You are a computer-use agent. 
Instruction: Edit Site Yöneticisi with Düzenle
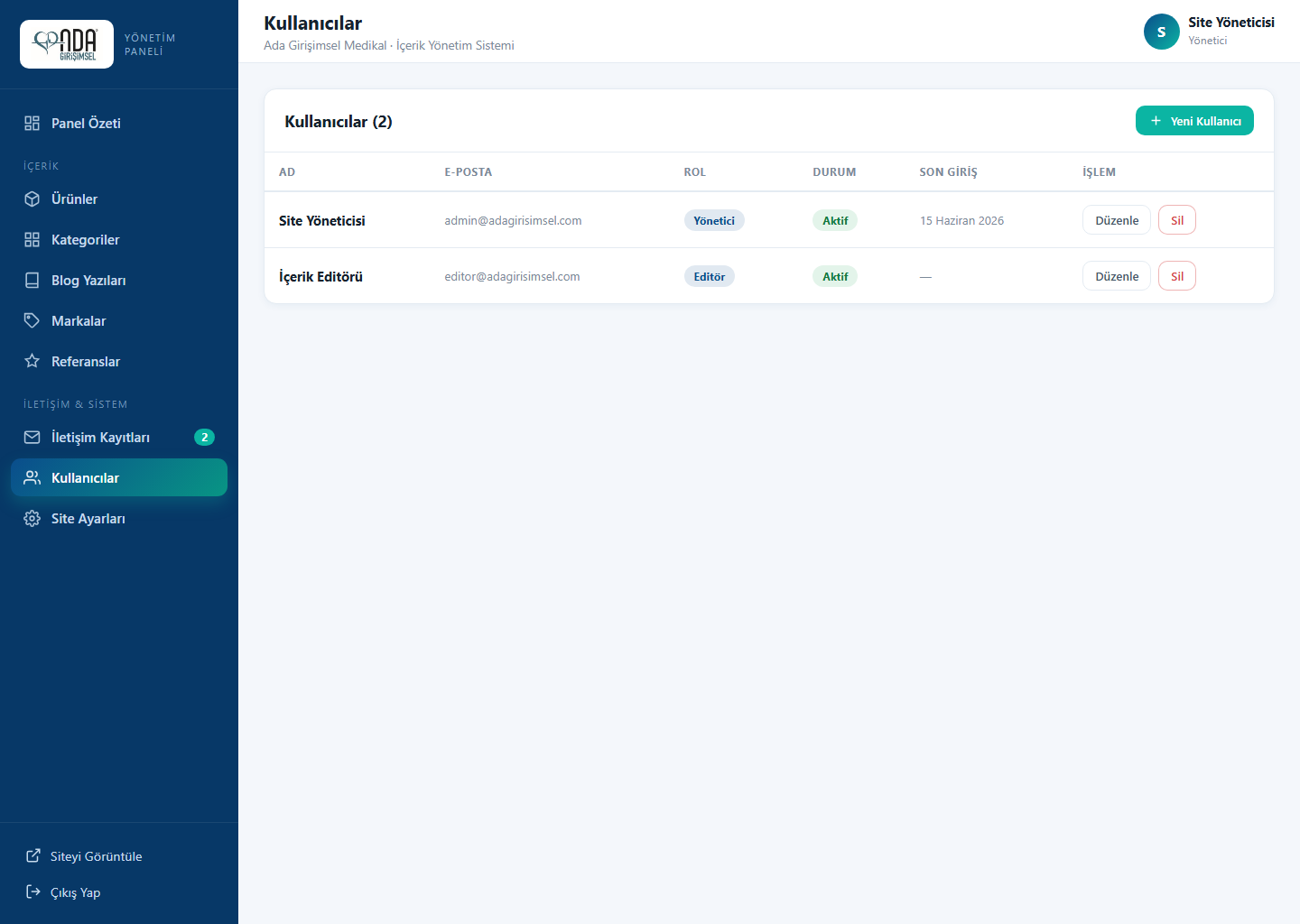[x=1117, y=220]
